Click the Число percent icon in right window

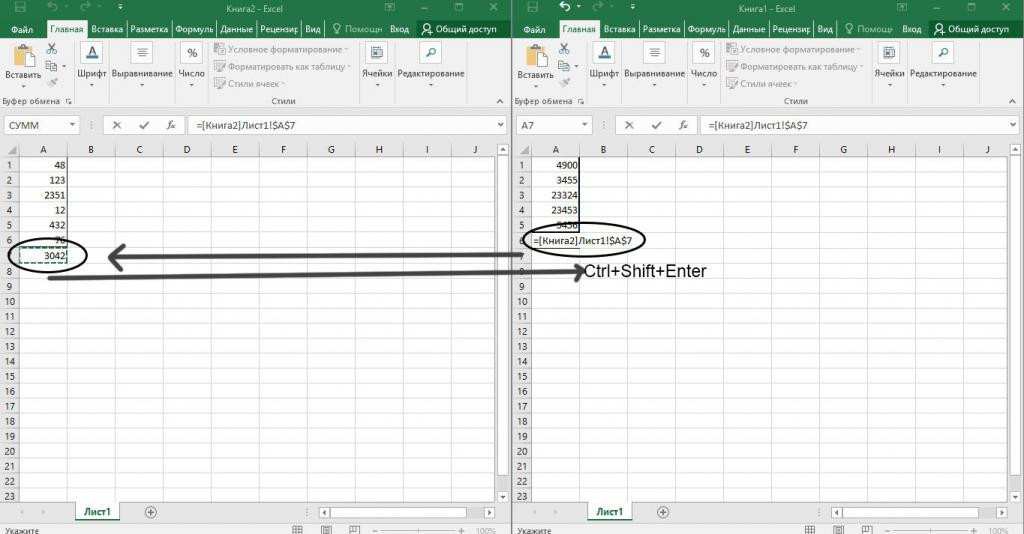704,53
